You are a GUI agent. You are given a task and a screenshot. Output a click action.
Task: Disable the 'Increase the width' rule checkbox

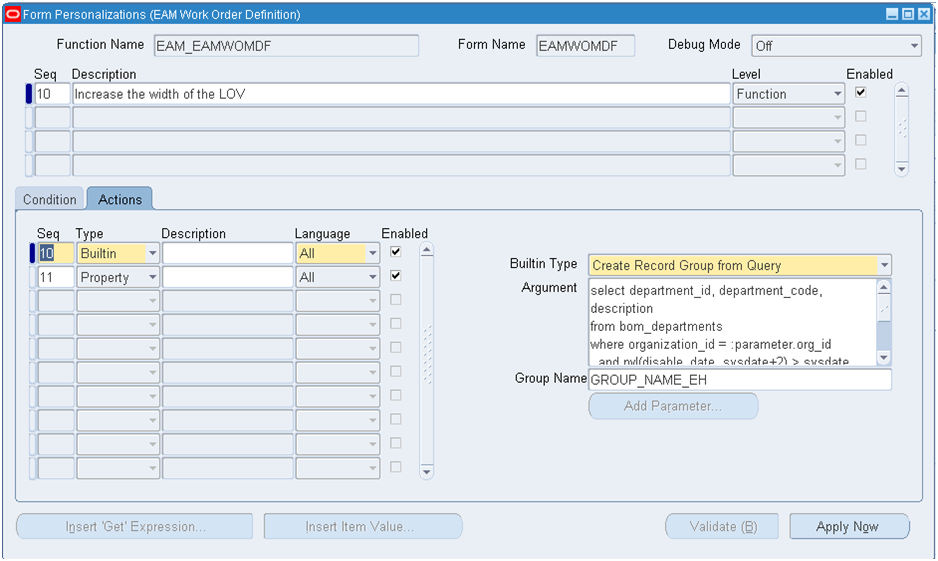click(x=860, y=93)
